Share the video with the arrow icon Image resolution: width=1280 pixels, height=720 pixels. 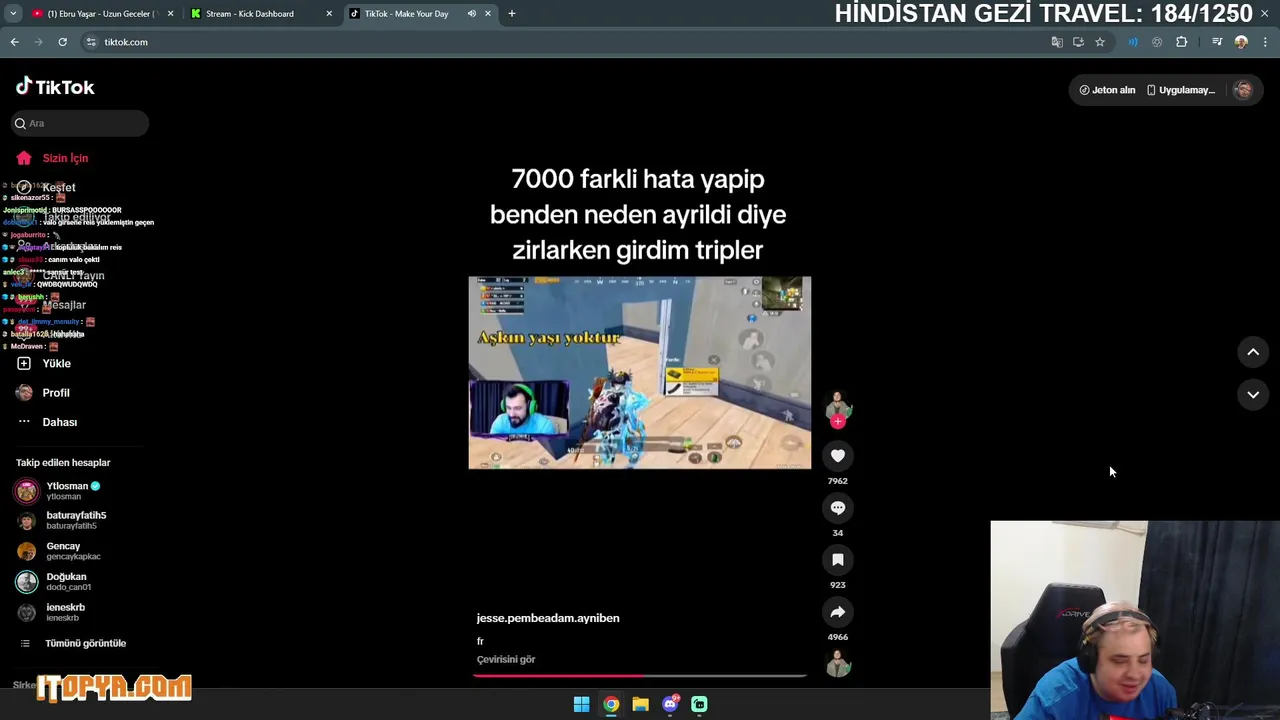pyautogui.click(x=838, y=612)
